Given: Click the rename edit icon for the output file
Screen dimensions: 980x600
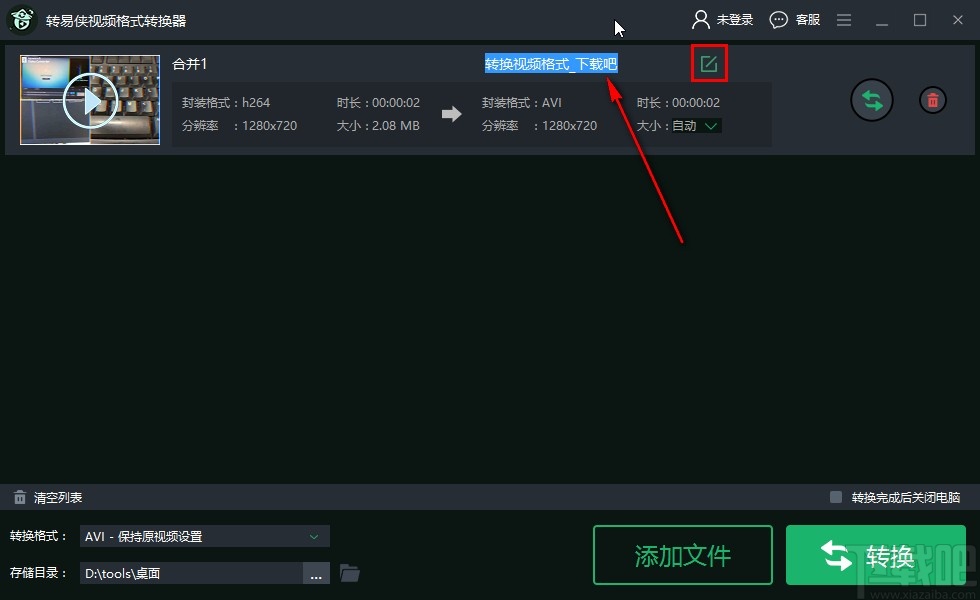Looking at the screenshot, I should coord(709,63).
